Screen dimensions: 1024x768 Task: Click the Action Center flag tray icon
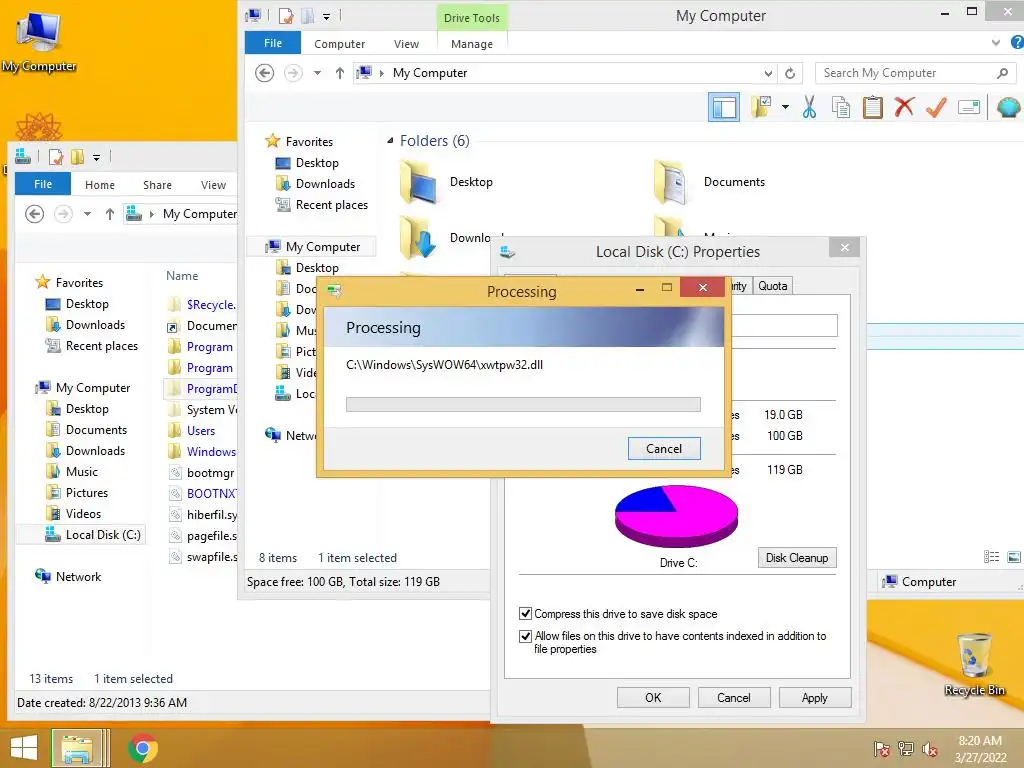881,748
